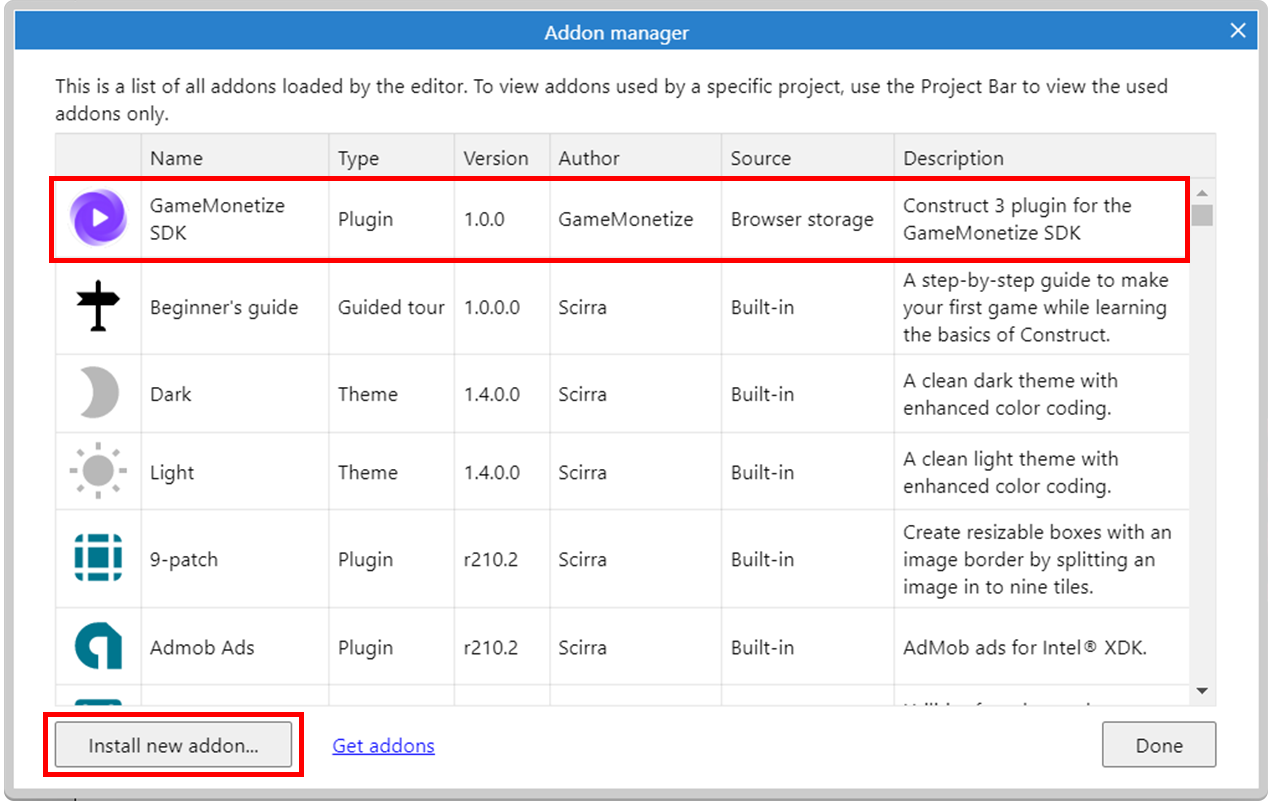Open the Get addons link
The width and height of the screenshot is (1274, 801).
coord(383,746)
